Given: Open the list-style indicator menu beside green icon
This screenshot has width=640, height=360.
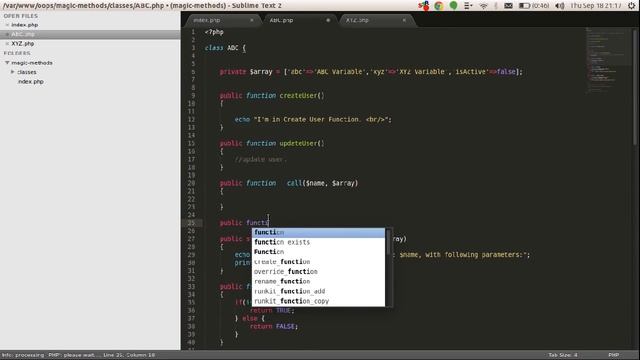Looking at the screenshot, I should tap(468, 6).
